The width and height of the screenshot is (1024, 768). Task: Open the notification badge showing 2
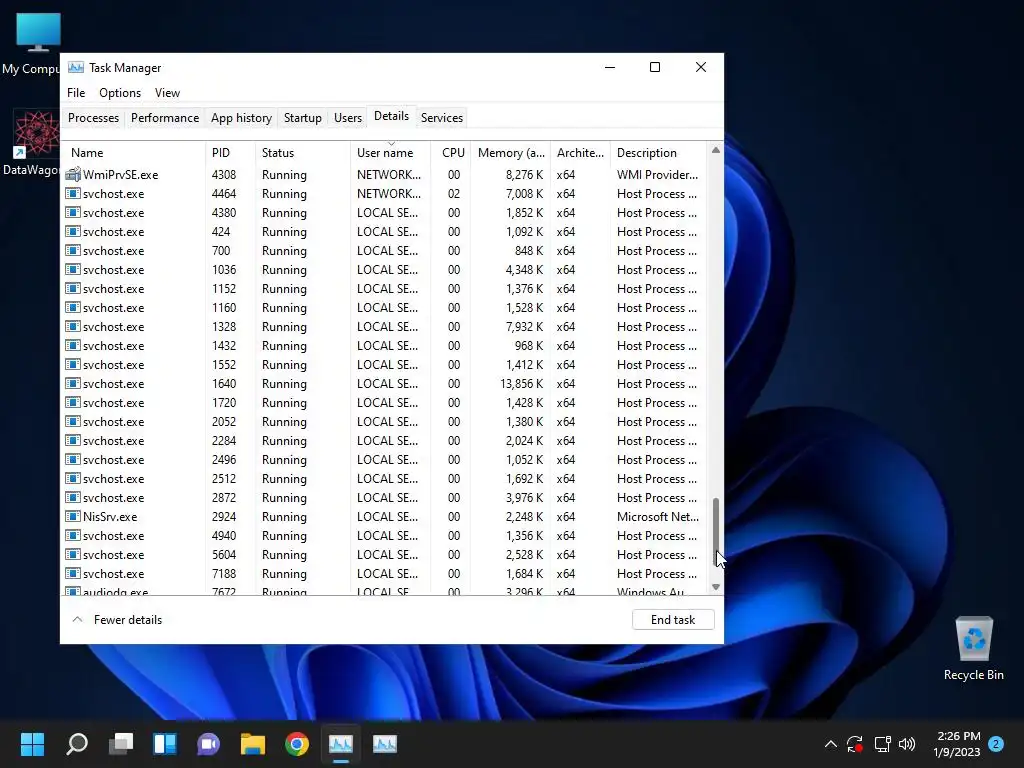tap(996, 744)
